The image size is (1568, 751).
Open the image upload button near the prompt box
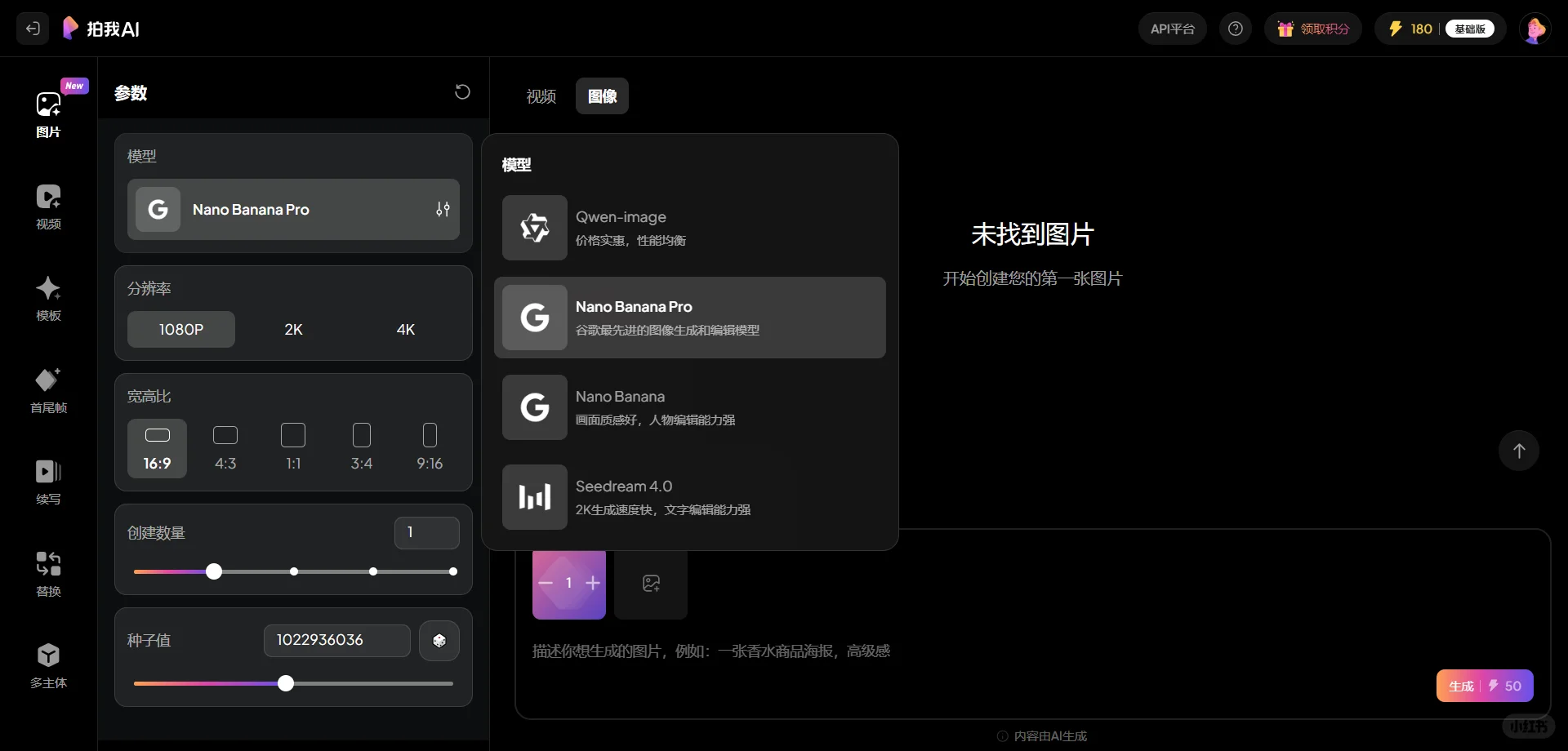point(650,583)
